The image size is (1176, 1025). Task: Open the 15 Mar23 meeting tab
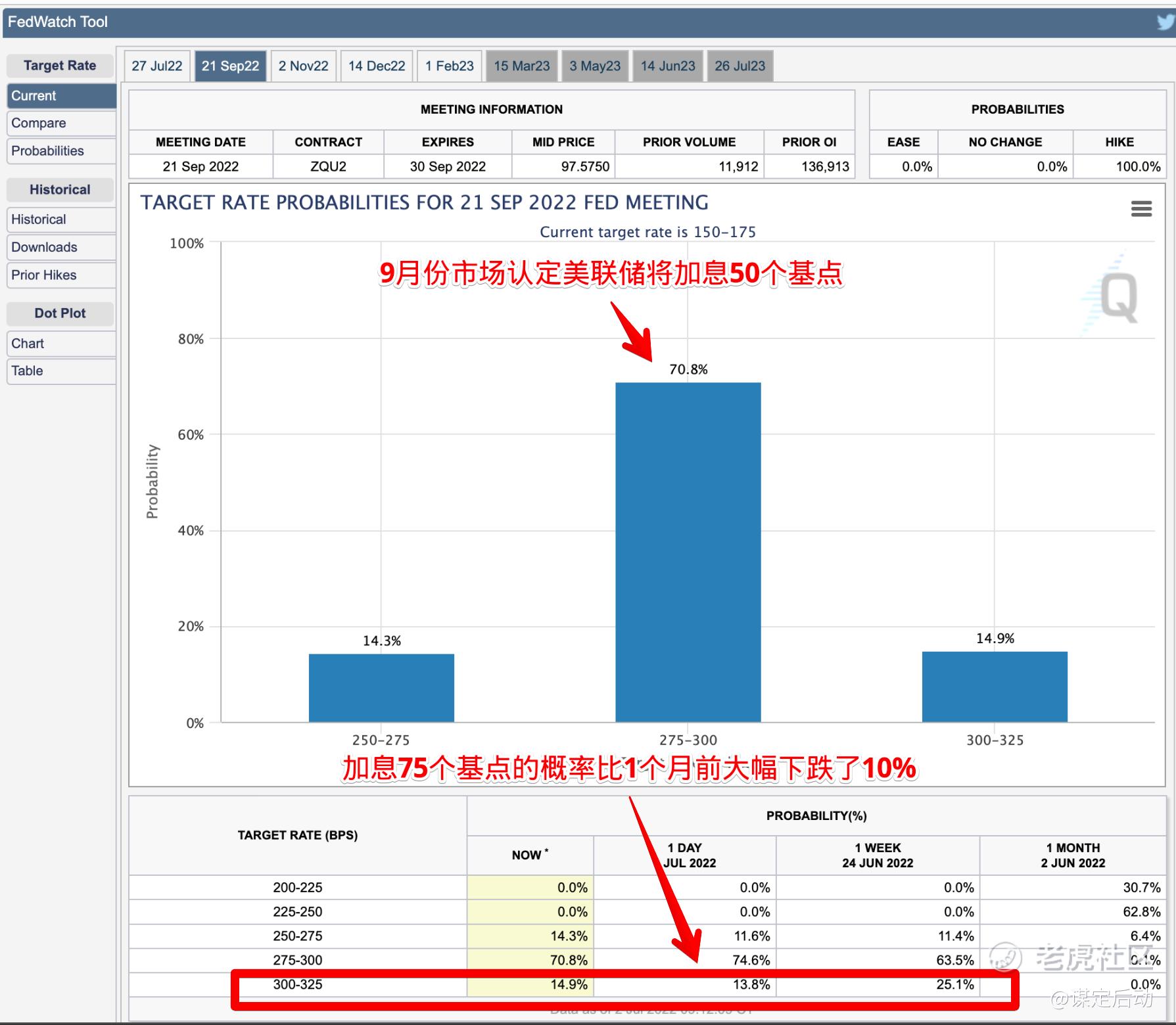click(522, 66)
